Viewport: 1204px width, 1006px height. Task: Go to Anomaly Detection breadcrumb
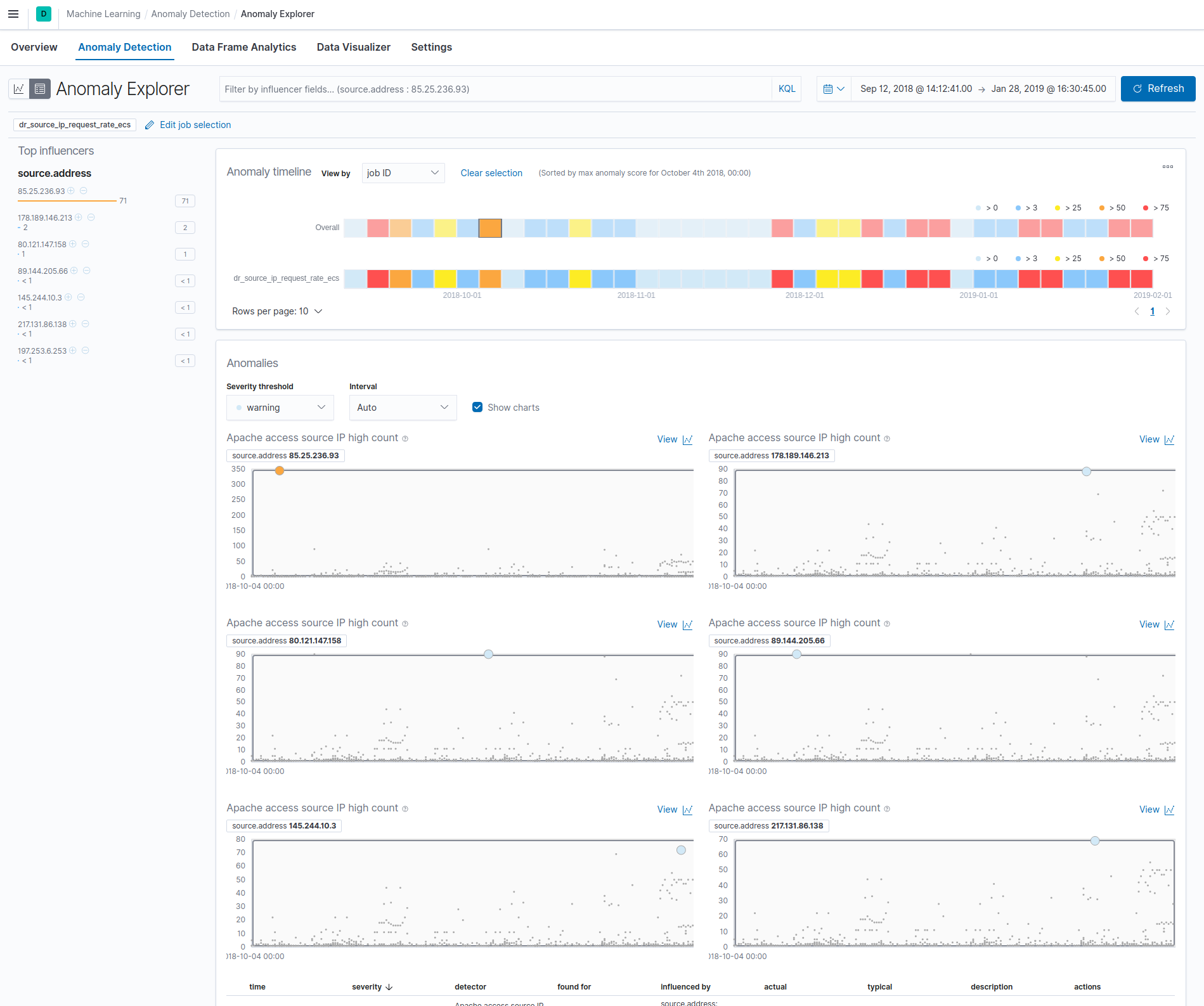[190, 14]
